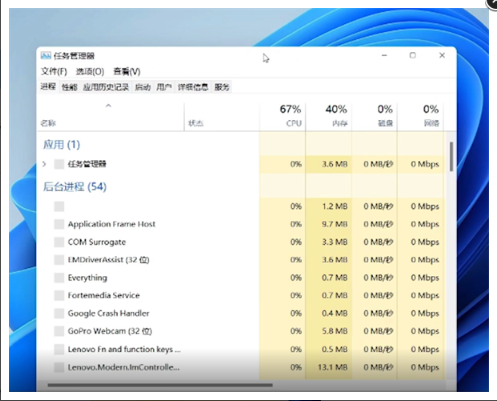
Task: Click the vertical scrollbar thumb in process list
Action: pos(451,157)
